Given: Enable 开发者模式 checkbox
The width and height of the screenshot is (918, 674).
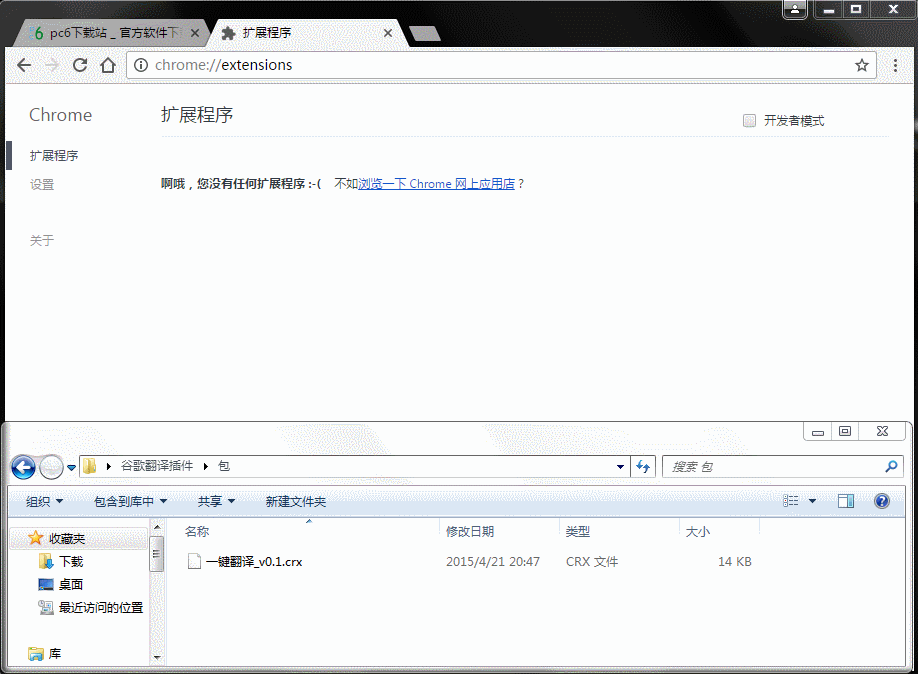Looking at the screenshot, I should point(749,119).
